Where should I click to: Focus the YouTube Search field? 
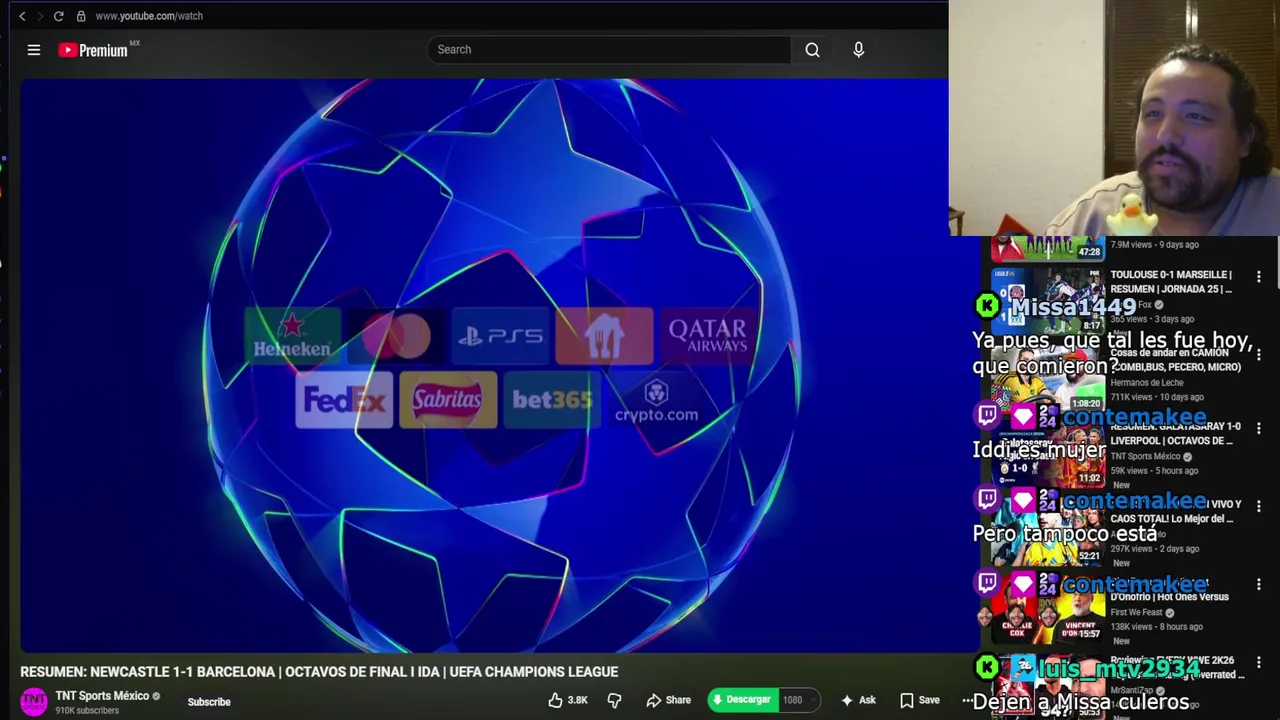point(608,49)
